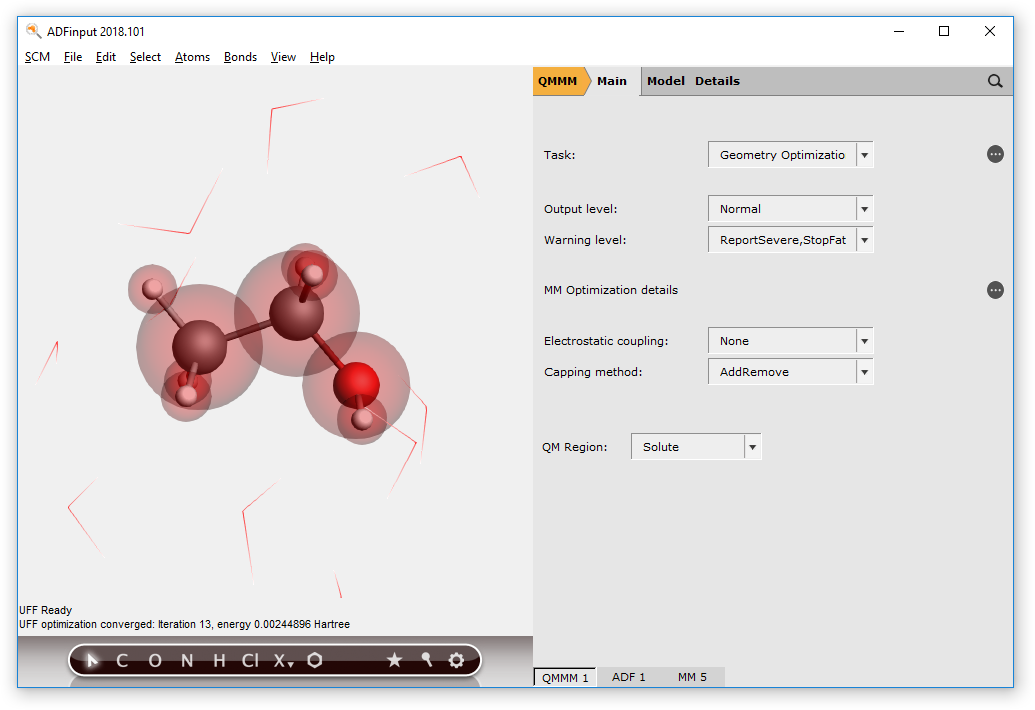Select the pointer arrow tool
This screenshot has width=1035, height=710.
92,660
